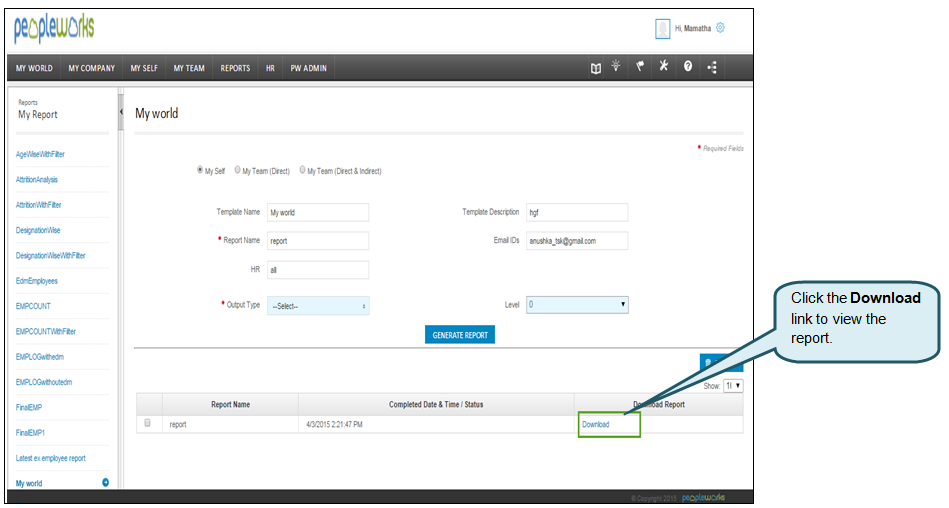Select the My Team (Direct) radio option
This screenshot has height=508, width=949.
(x=238, y=171)
